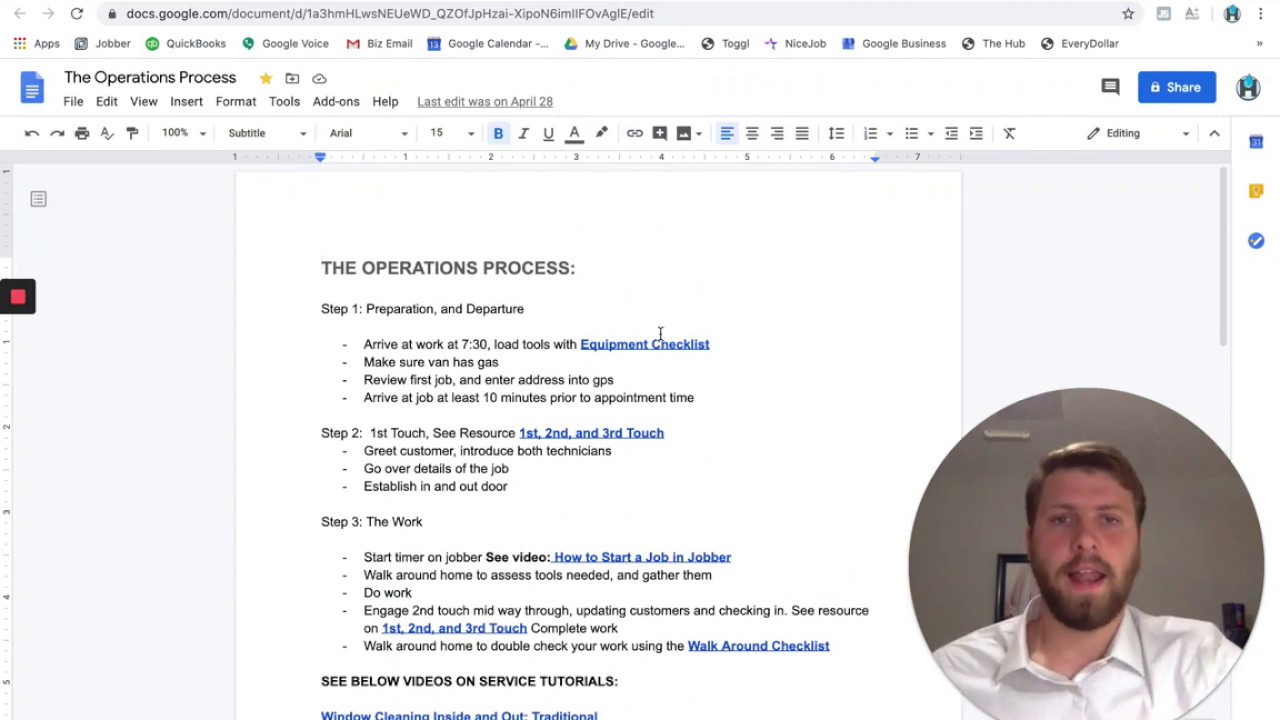The image size is (1280, 720).
Task: Set left text alignment
Action: tap(727, 133)
